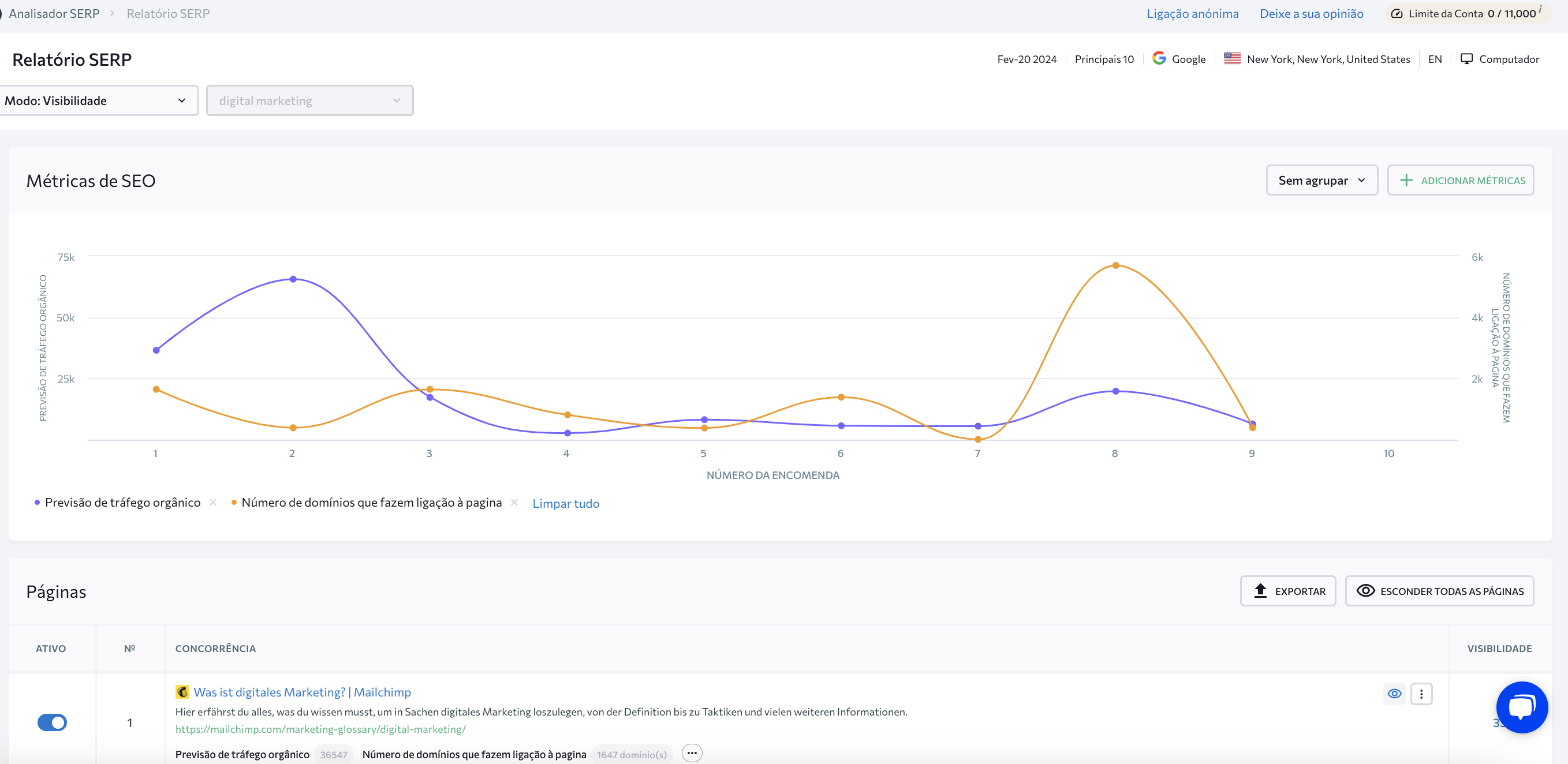1568x764 pixels.
Task: Click the 6k right axis label
Action: 1477,257
